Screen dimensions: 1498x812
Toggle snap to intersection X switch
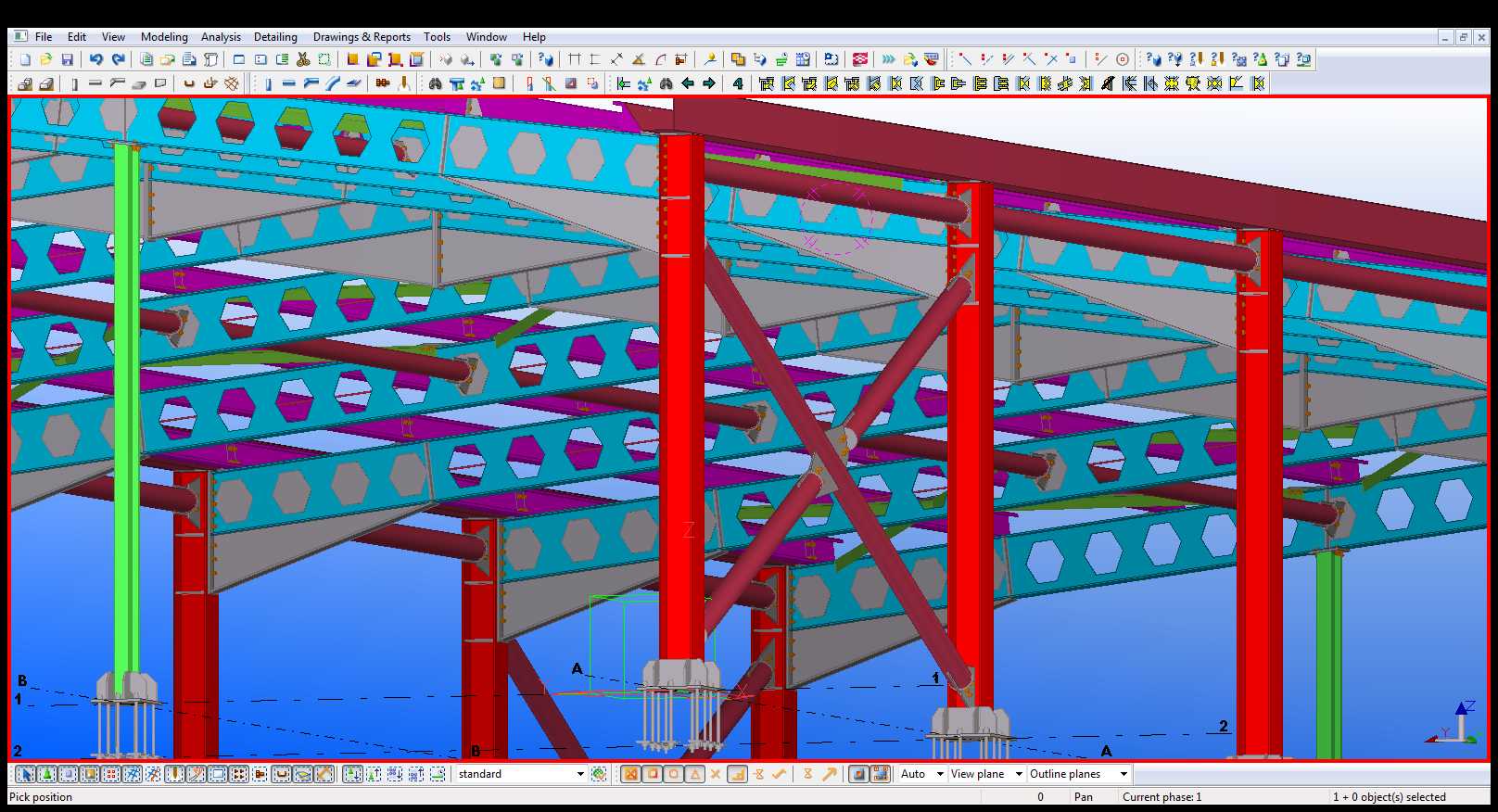(x=716, y=774)
